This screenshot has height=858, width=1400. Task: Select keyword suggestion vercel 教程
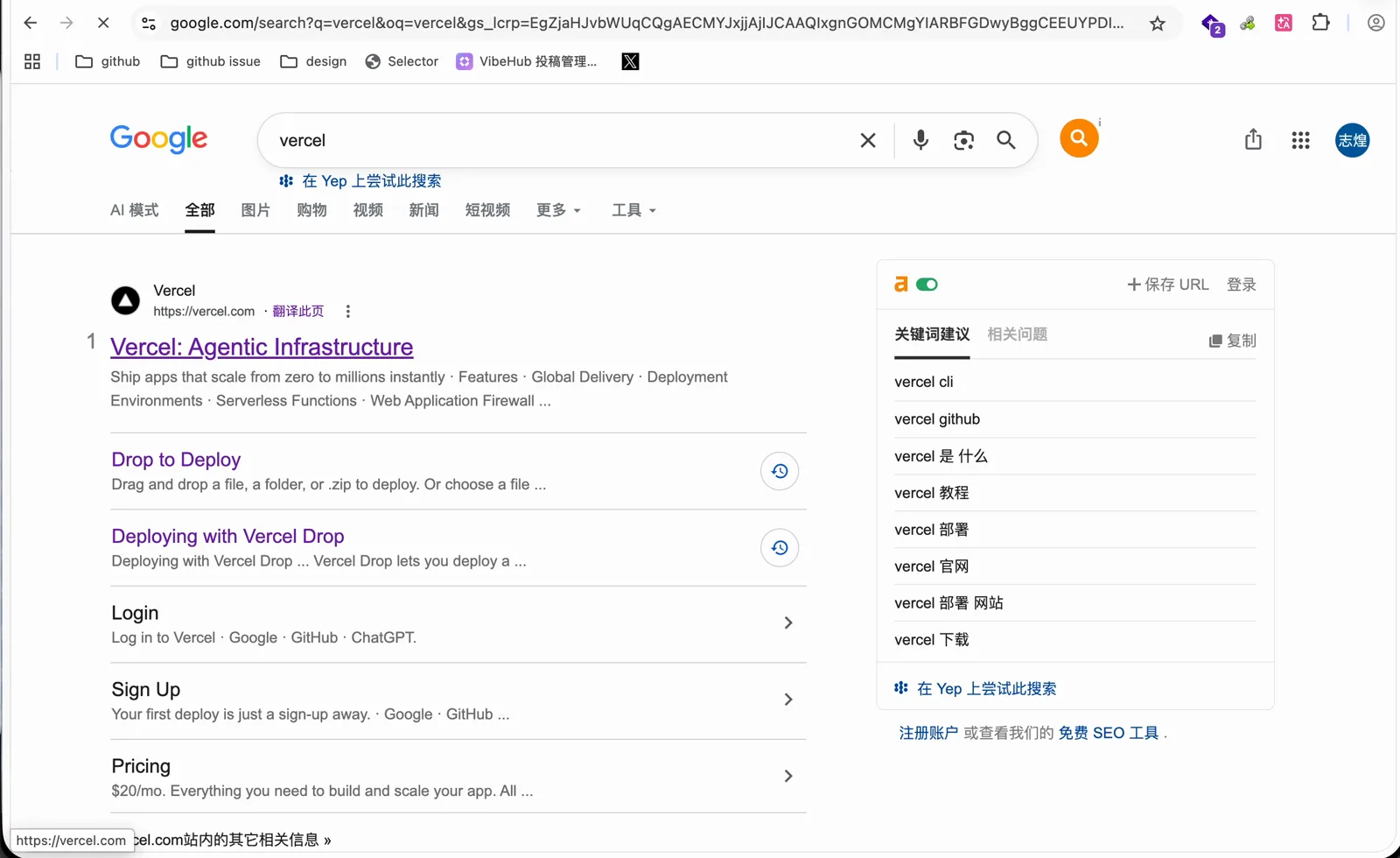pyautogui.click(x=932, y=493)
